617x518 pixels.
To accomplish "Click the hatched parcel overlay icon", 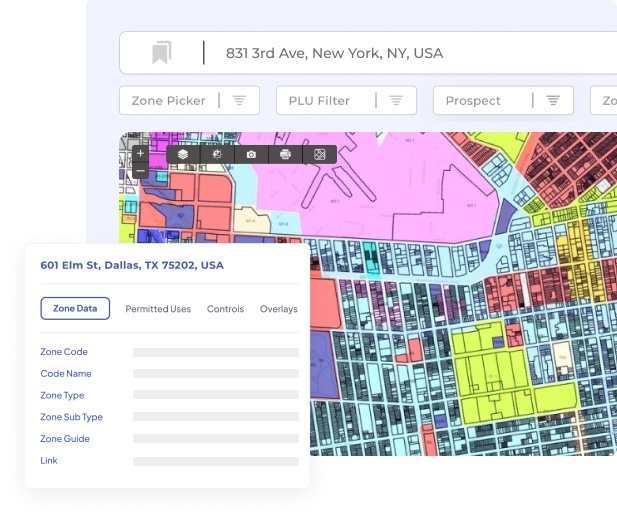I will [x=319, y=155].
